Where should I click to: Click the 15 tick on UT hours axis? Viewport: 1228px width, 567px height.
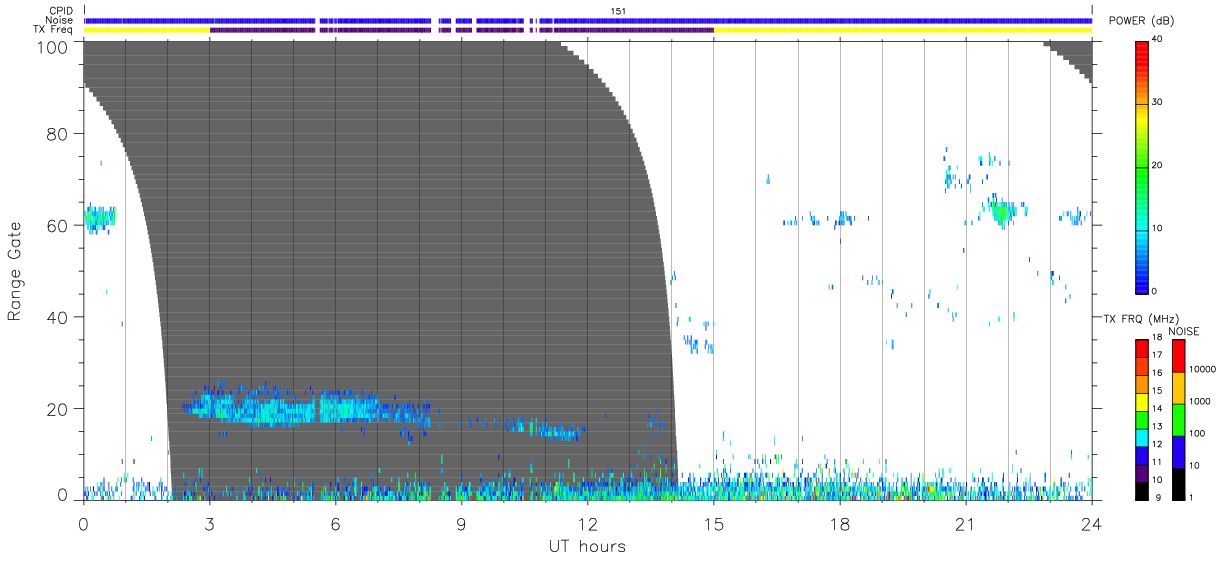coord(714,523)
